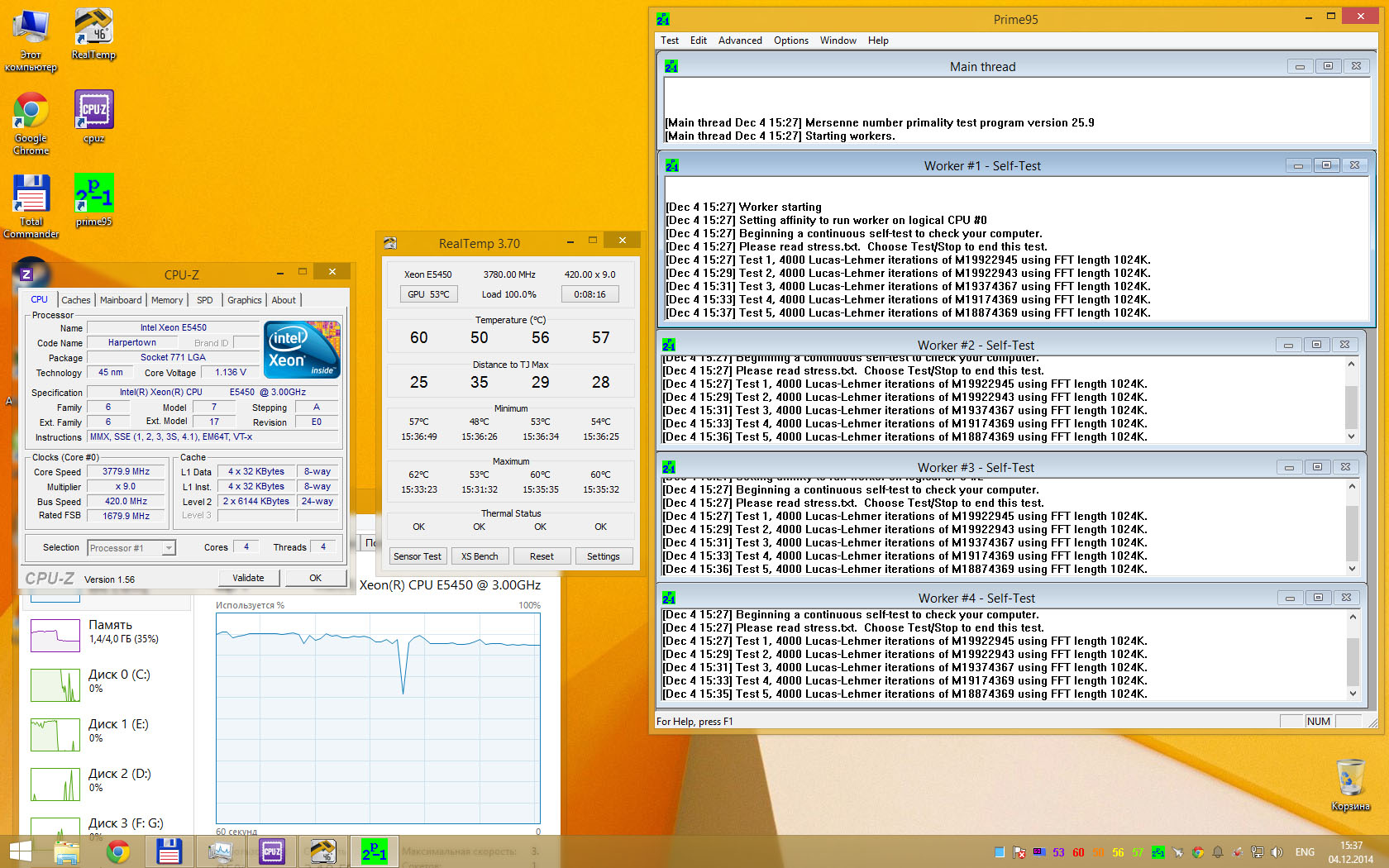This screenshot has width=1389, height=868.
Task: Click the Name field 'Intel Xeon E5450'
Action: coord(173,328)
